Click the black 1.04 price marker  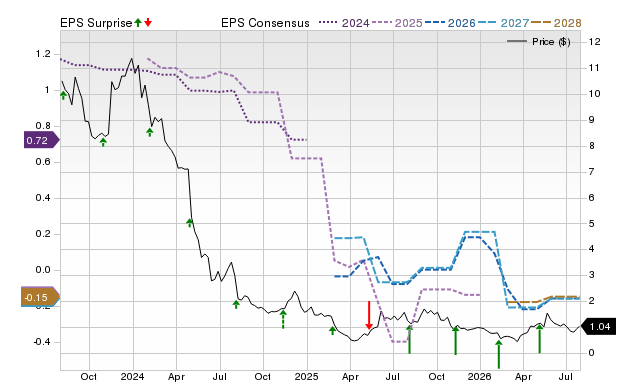[598, 326]
